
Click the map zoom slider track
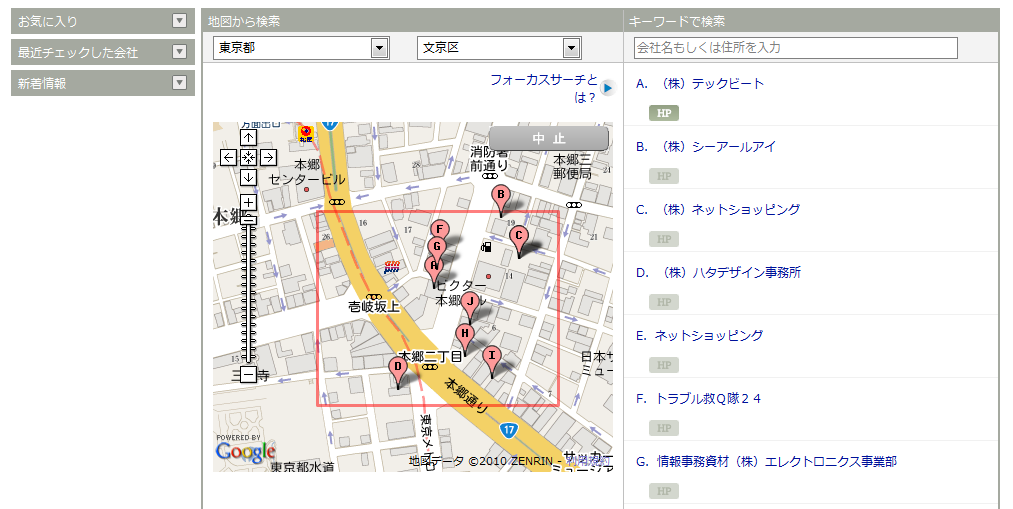coord(248,294)
